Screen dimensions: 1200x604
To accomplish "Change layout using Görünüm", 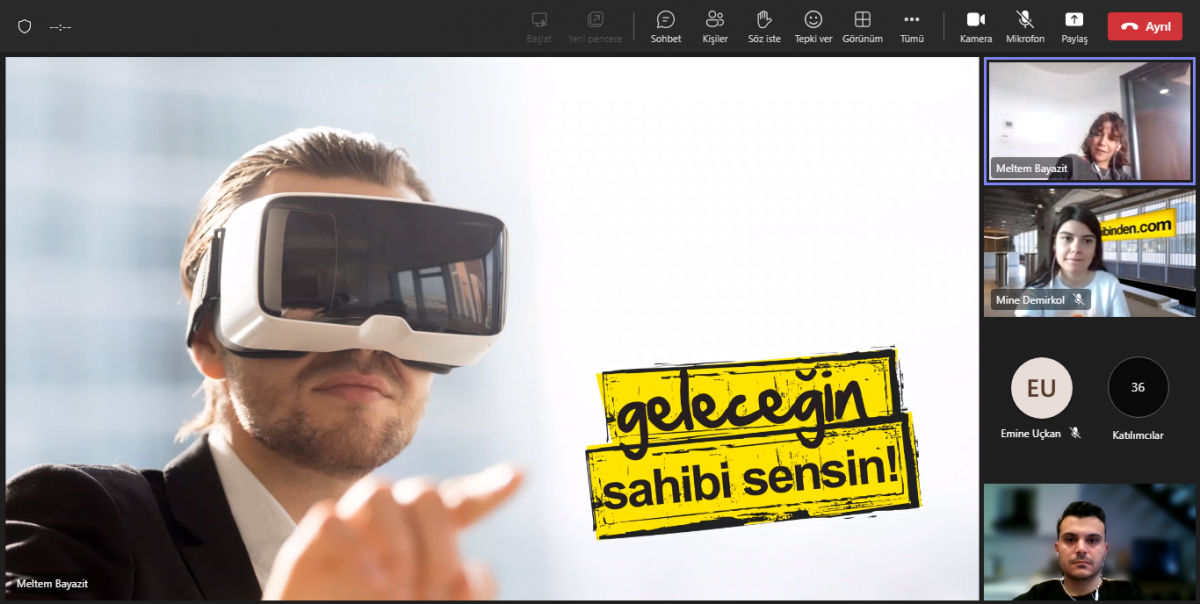I will click(x=862, y=26).
